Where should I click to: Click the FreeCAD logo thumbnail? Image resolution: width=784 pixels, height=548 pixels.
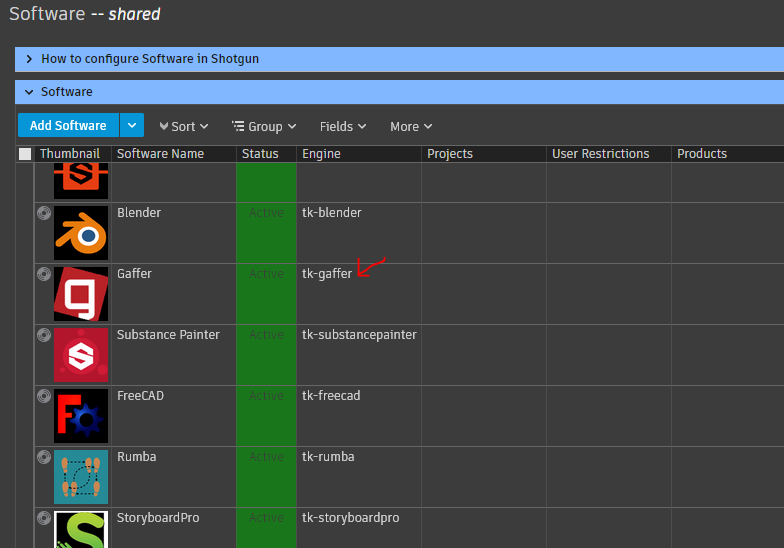(x=81, y=416)
